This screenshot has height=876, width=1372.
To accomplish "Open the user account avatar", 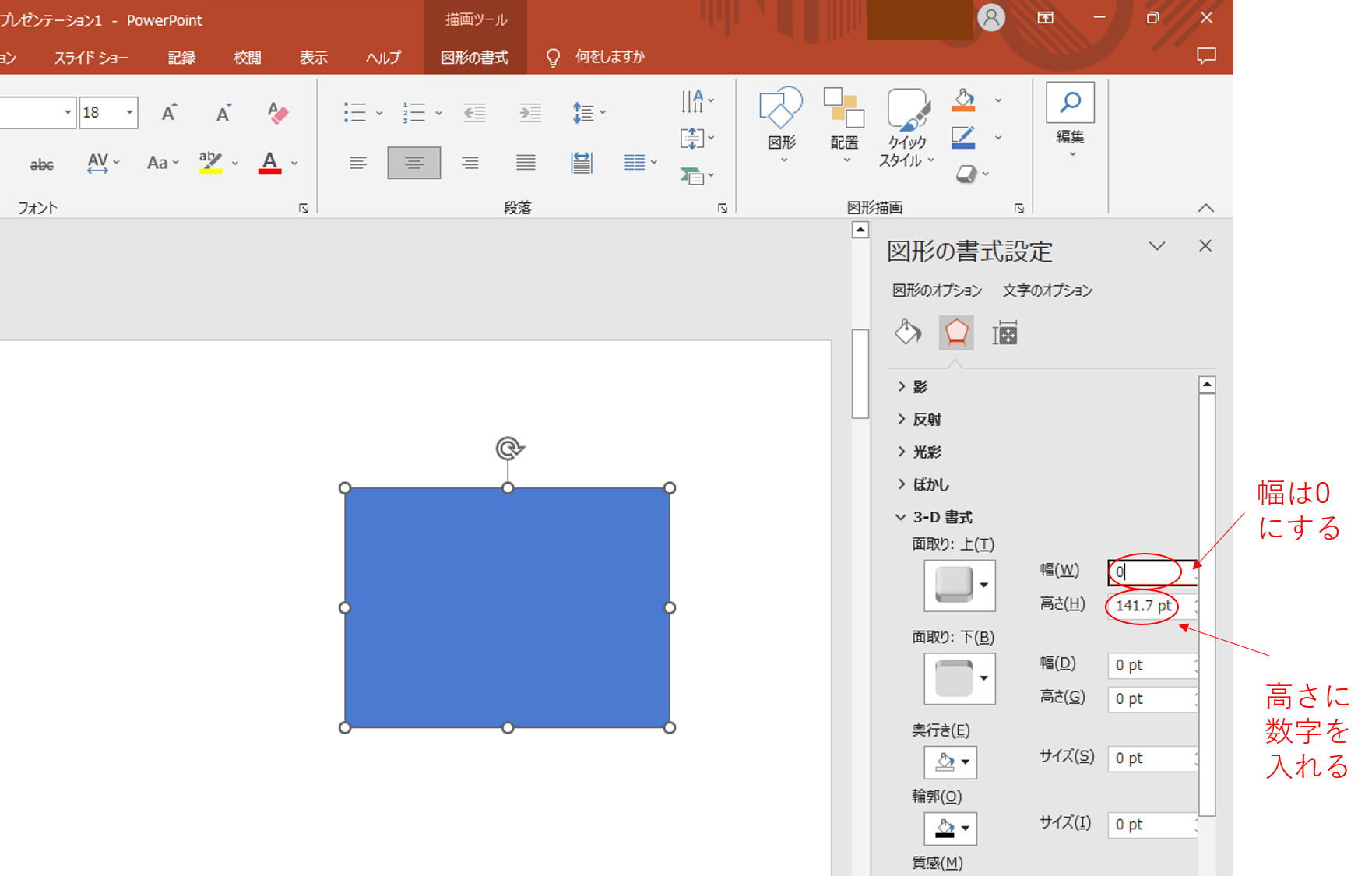I will (991, 18).
